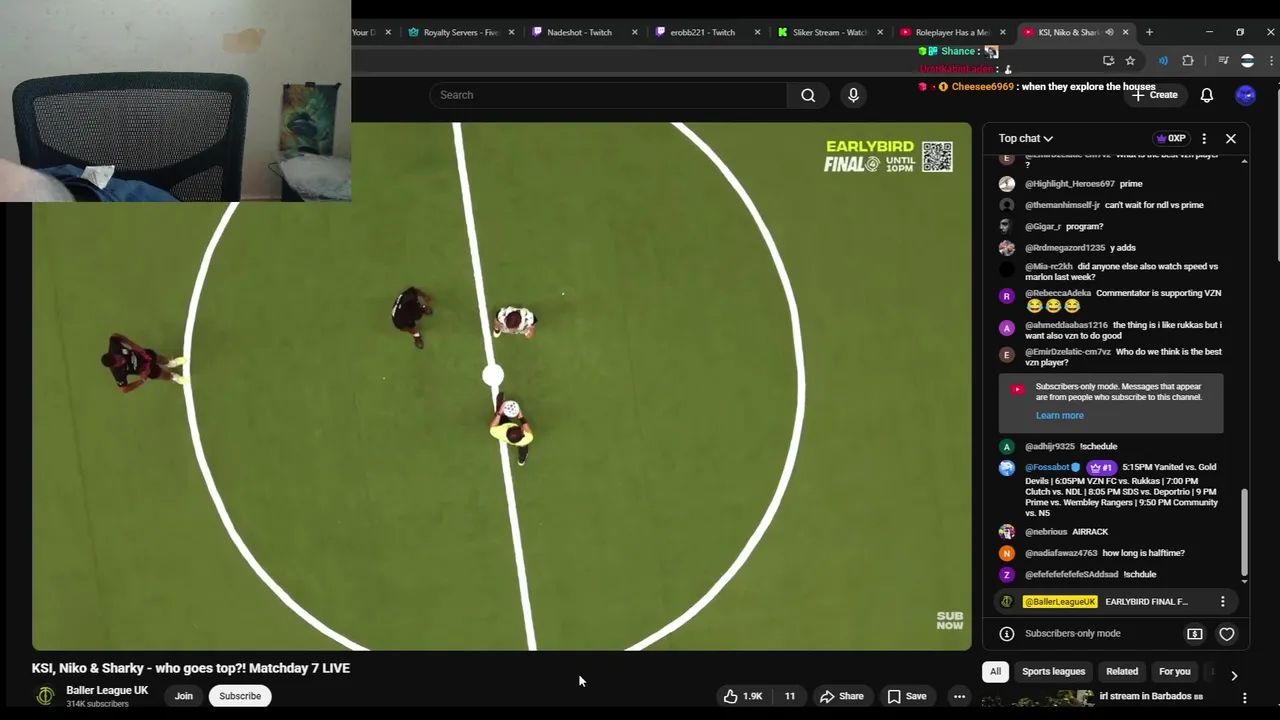
Task: Open the account avatar menu
Action: click(x=1246, y=95)
